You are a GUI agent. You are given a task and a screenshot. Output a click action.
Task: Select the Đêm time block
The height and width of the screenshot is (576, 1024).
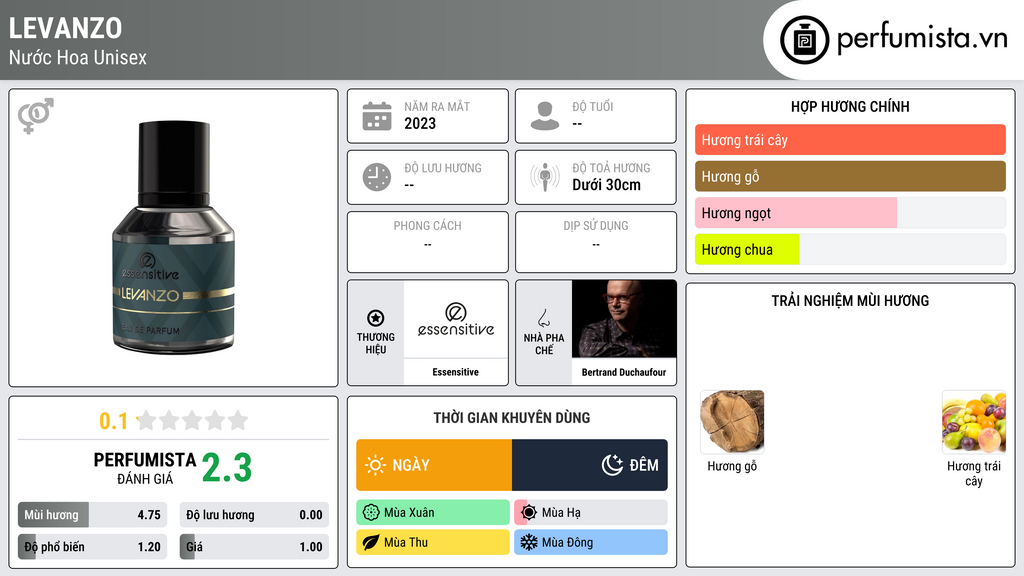590,465
